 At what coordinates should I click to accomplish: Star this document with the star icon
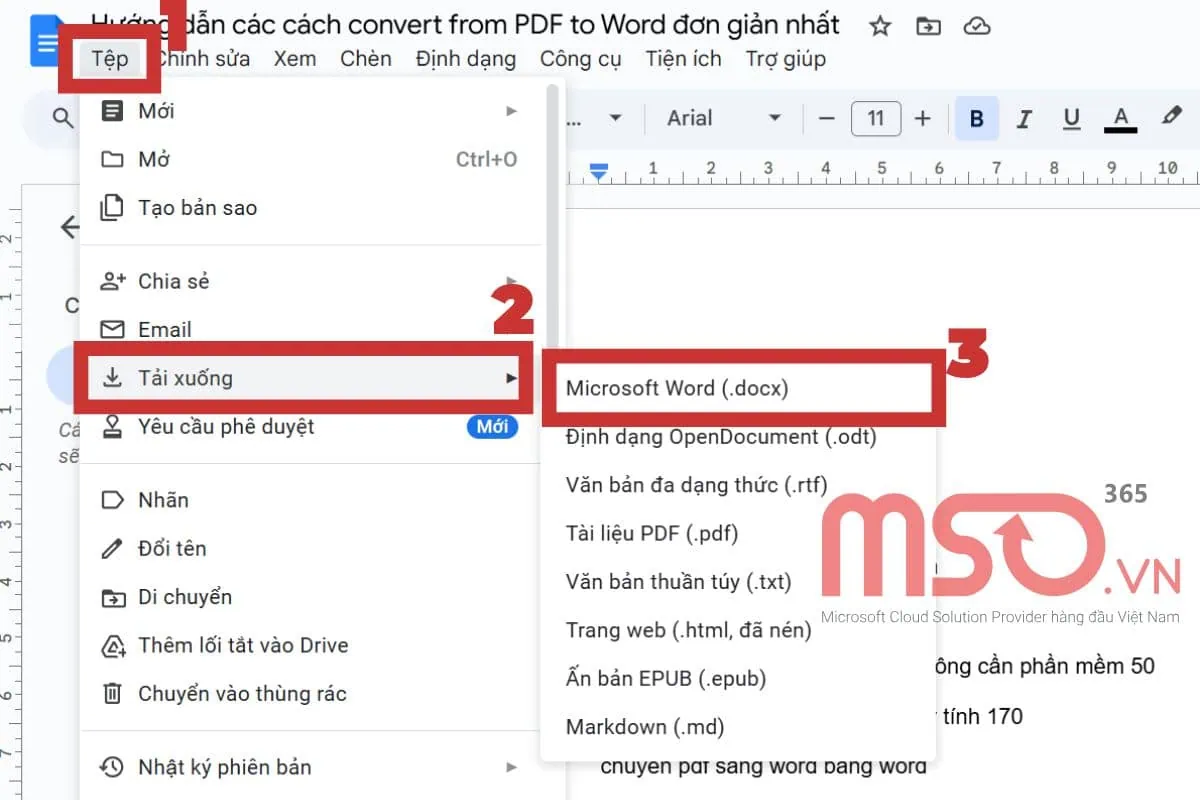point(880,26)
